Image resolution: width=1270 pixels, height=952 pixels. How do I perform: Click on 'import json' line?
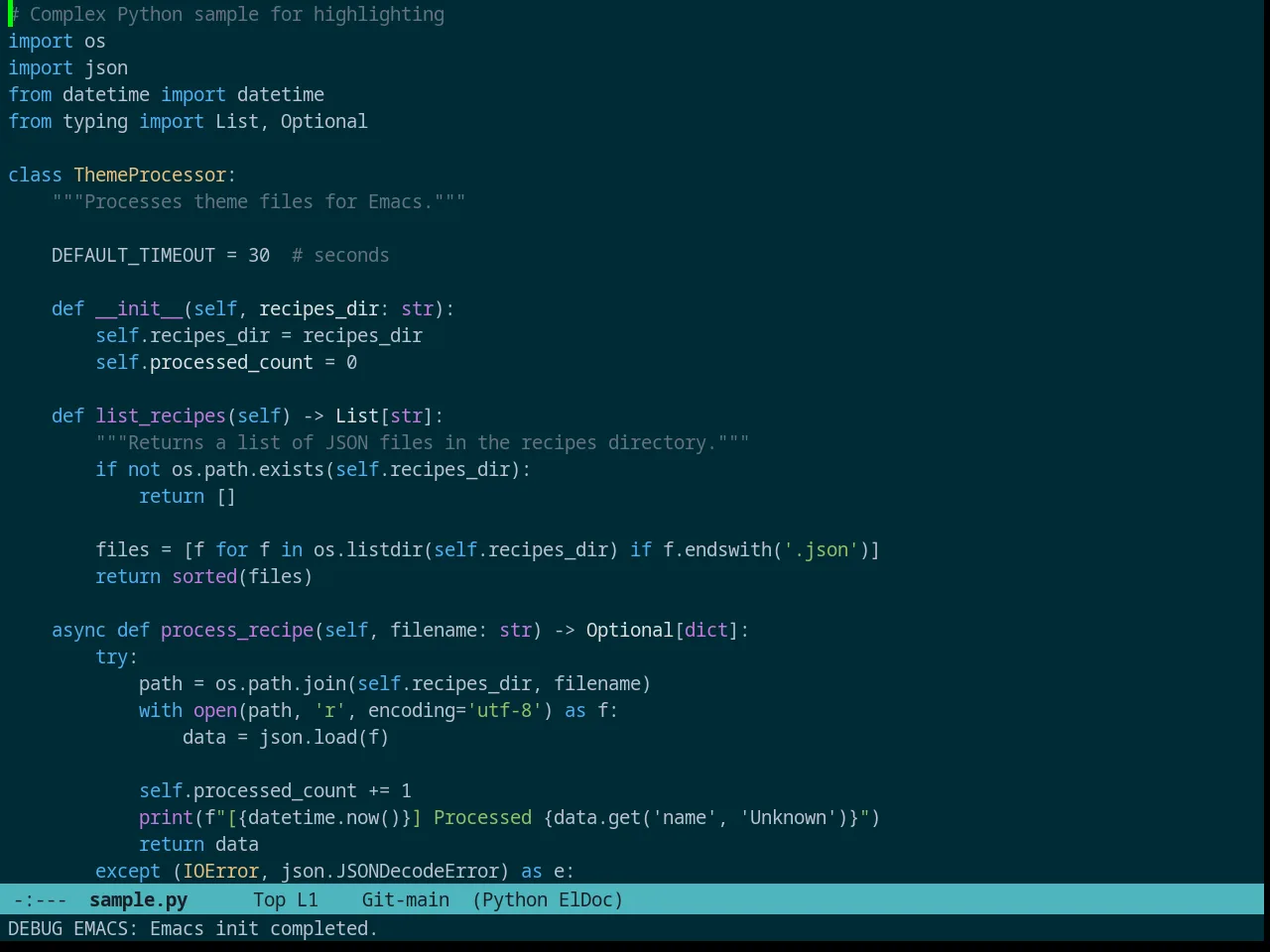[x=67, y=67]
